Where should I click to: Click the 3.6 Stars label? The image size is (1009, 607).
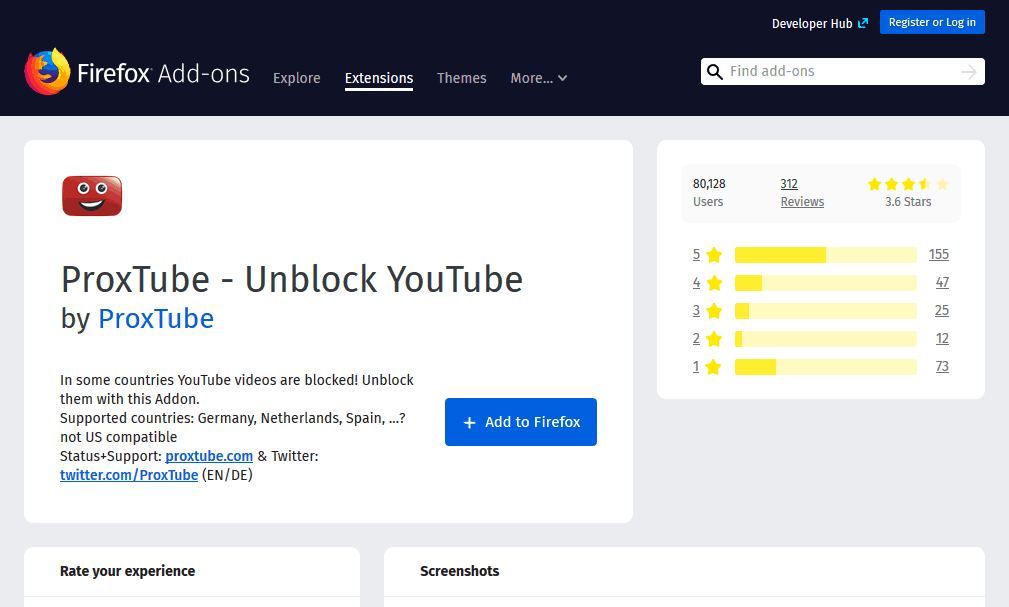908,201
